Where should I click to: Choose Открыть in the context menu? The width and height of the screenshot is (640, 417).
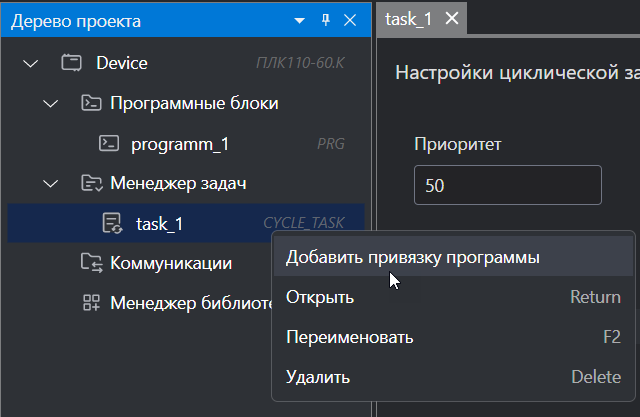(x=453, y=297)
